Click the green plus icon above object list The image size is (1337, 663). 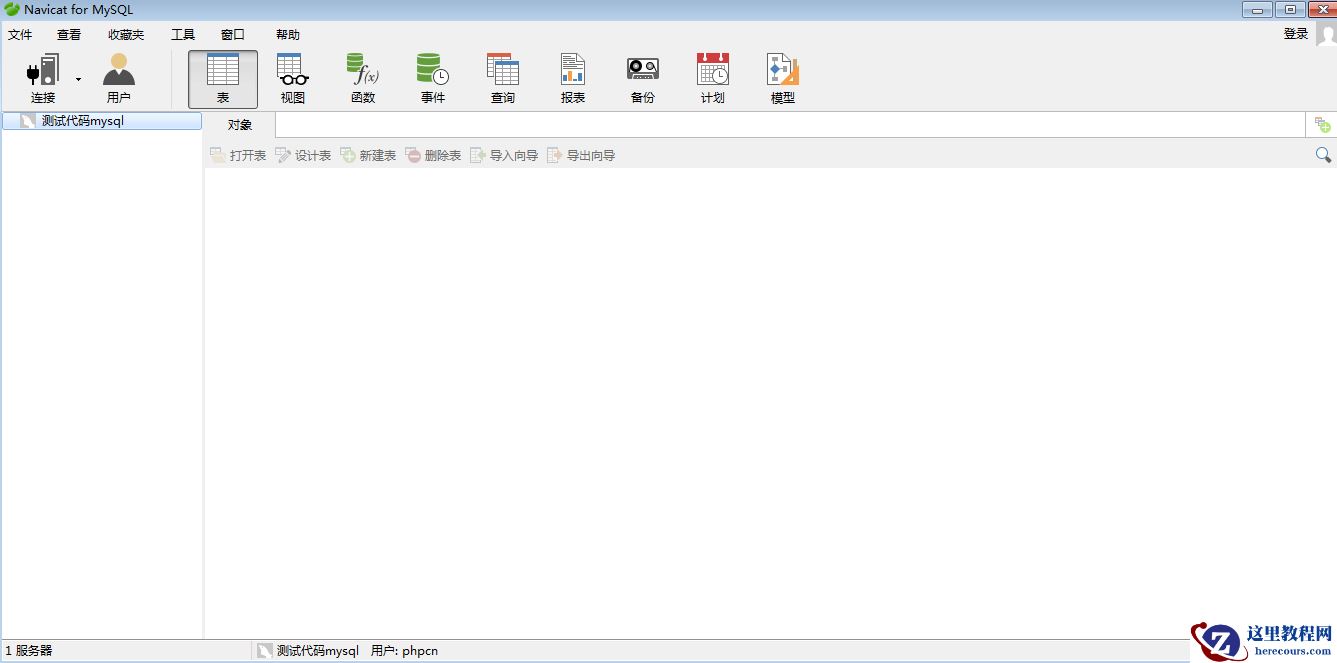pos(1322,124)
